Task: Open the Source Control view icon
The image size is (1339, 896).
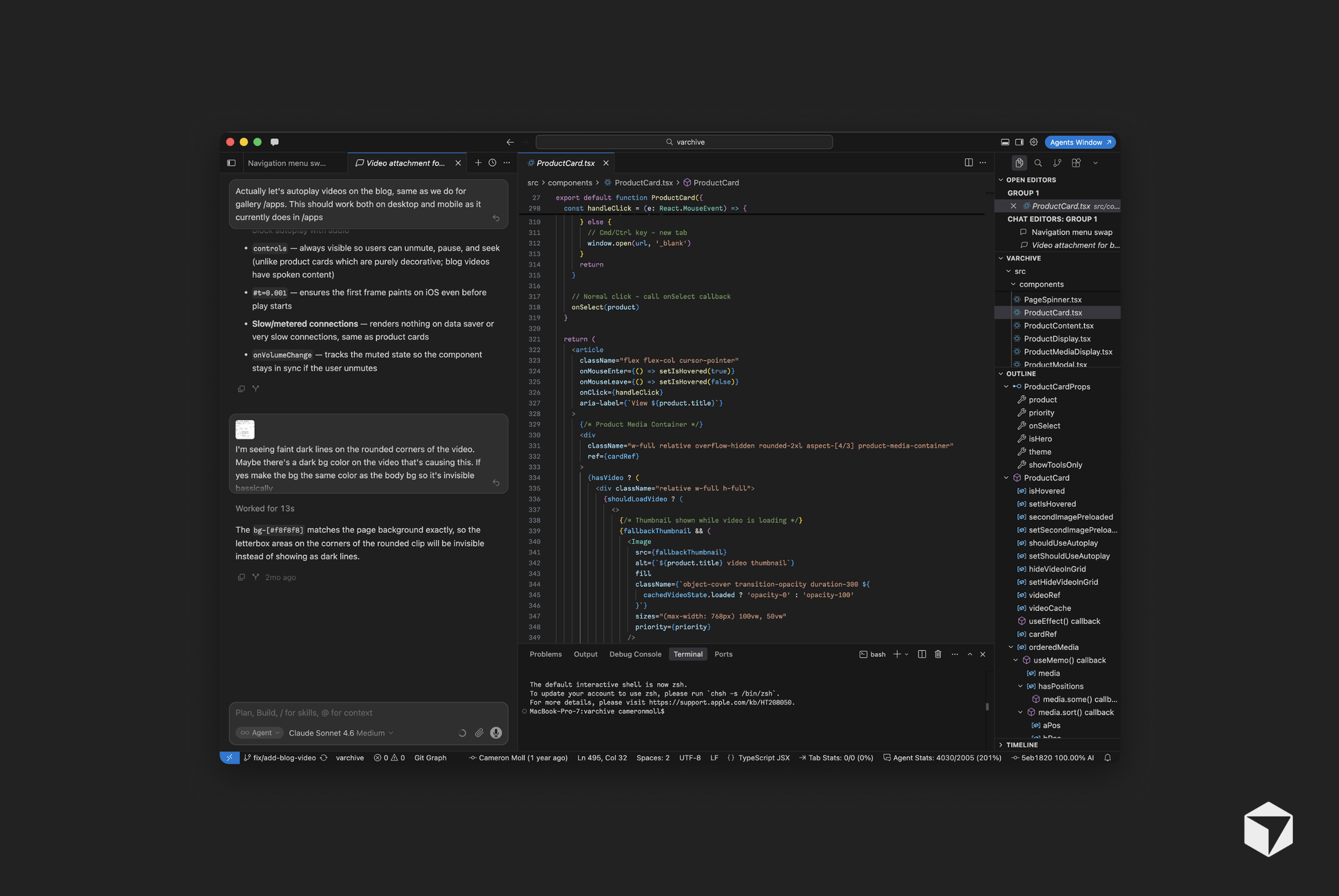Action: [x=1057, y=163]
